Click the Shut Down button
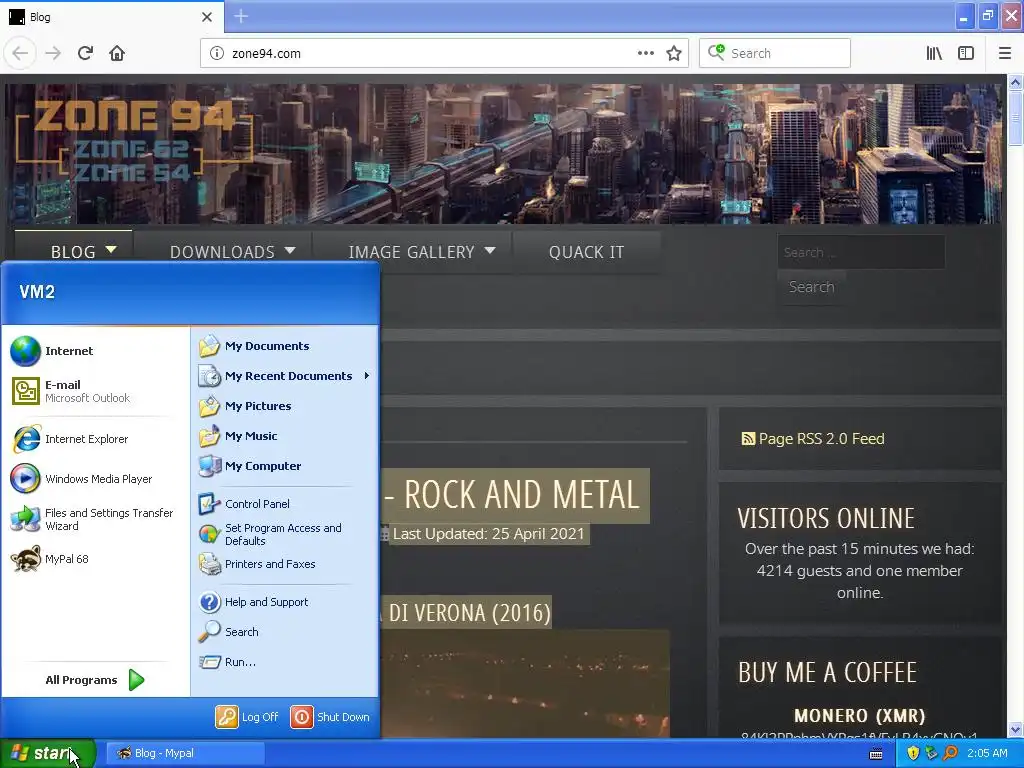The height and width of the screenshot is (768, 1024). [x=330, y=717]
